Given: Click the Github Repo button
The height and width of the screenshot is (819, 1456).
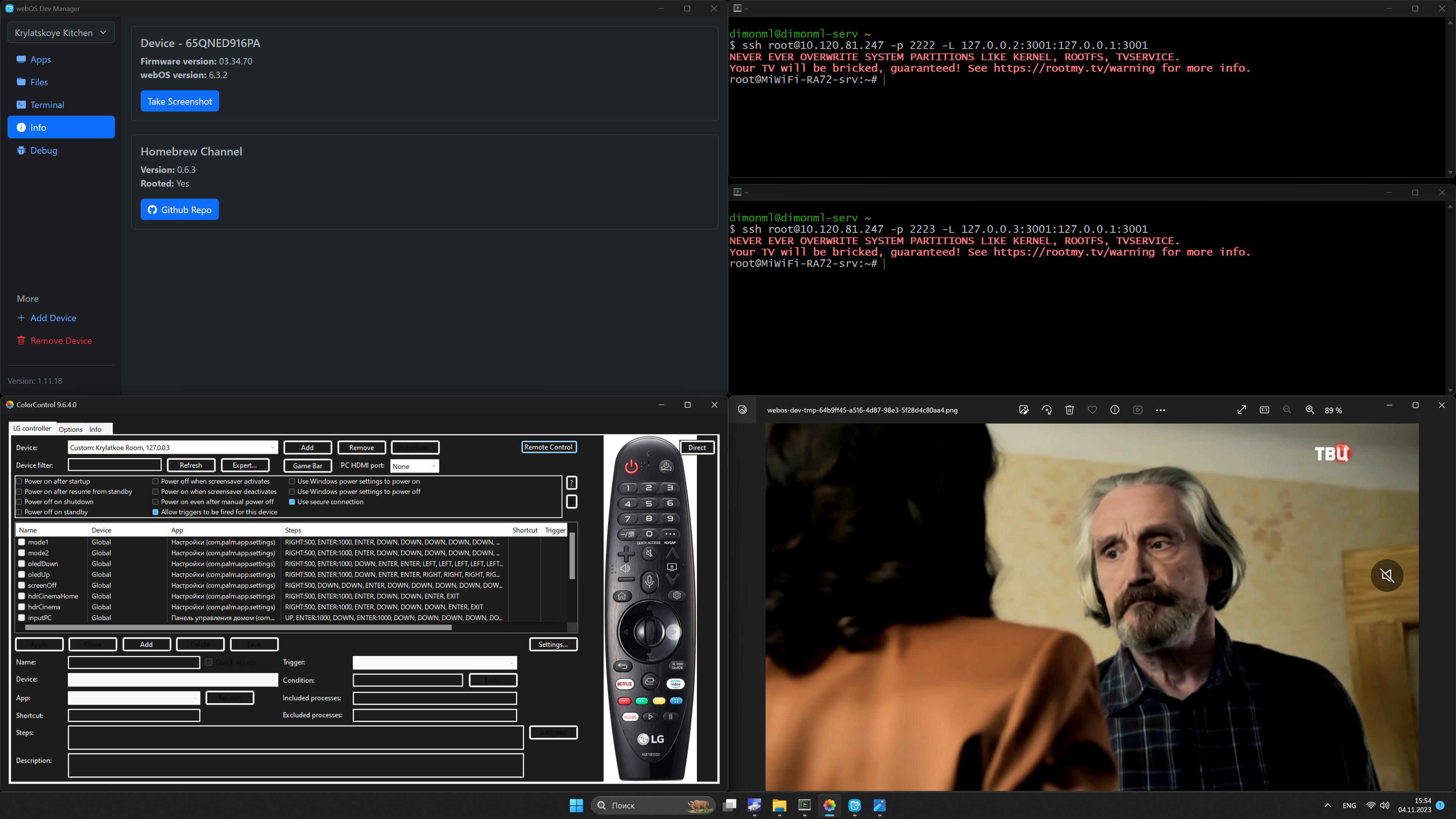Looking at the screenshot, I should pos(180,210).
